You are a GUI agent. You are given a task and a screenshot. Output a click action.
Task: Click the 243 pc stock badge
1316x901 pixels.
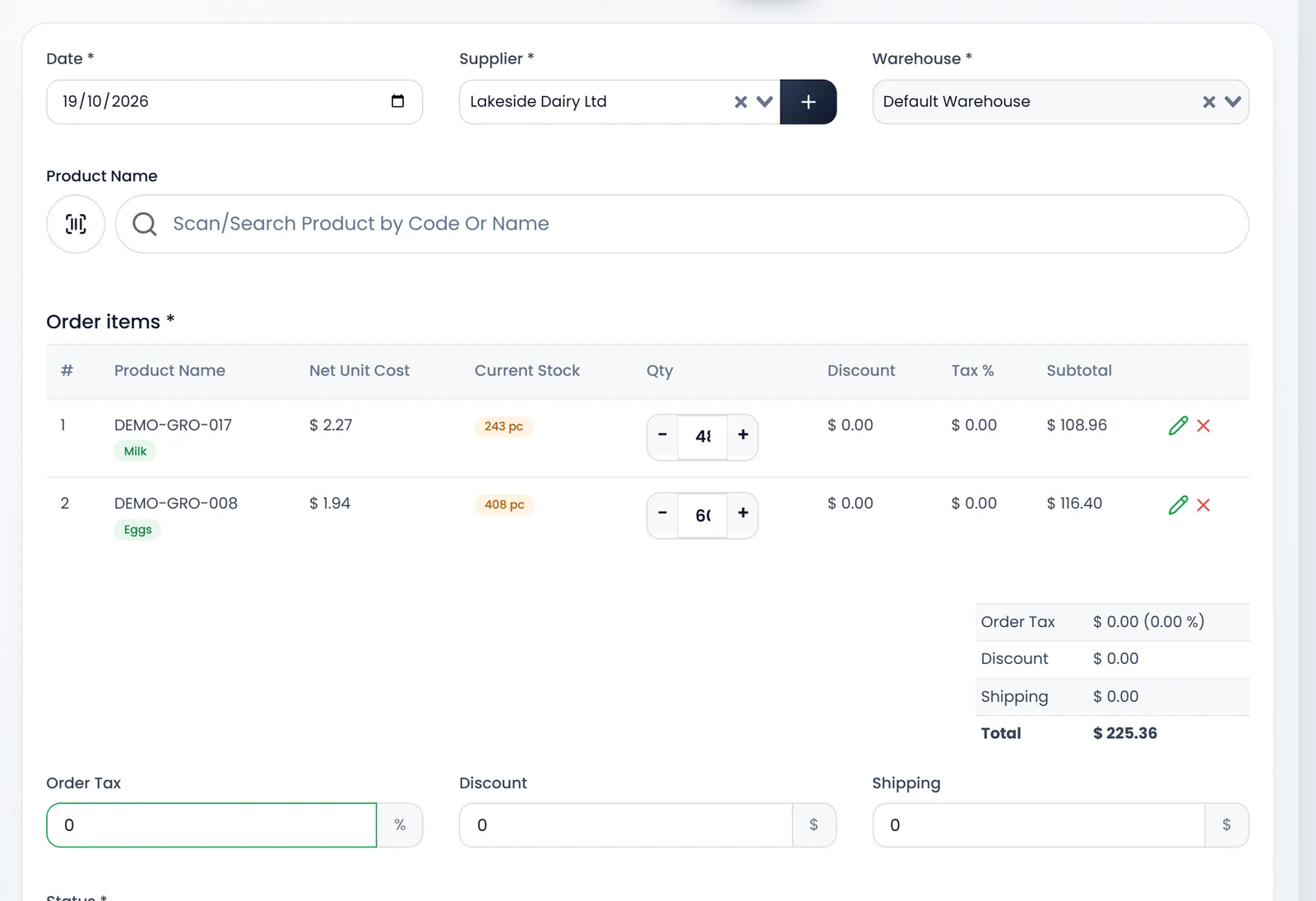coord(503,426)
